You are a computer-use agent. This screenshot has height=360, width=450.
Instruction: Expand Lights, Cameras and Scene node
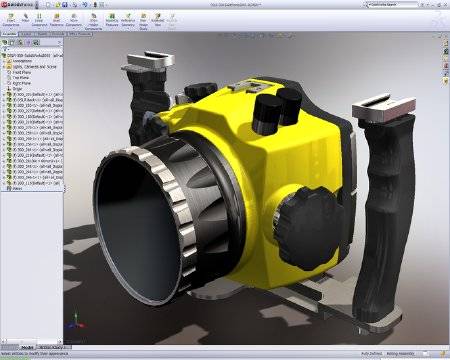[x=4, y=67]
